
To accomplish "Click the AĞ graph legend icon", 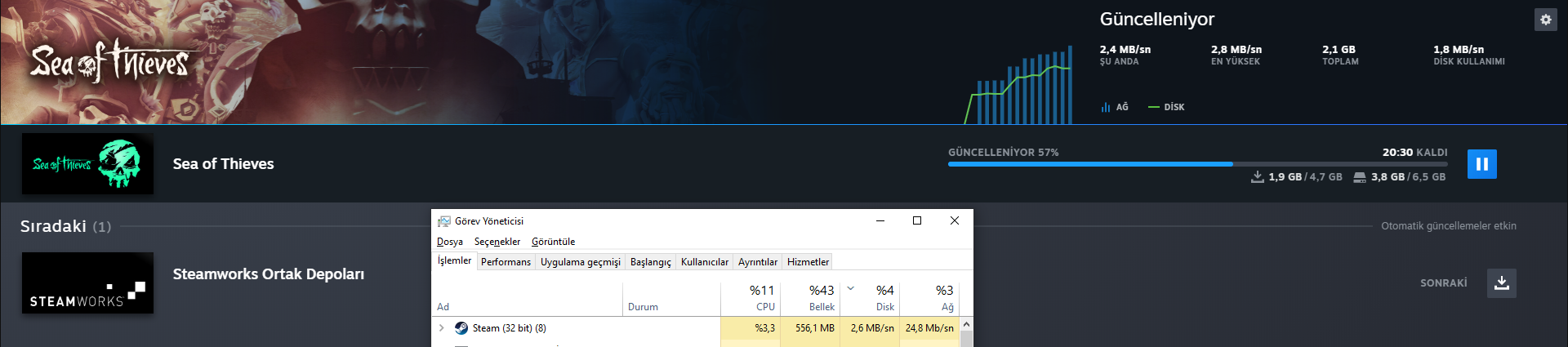I will [1106, 107].
